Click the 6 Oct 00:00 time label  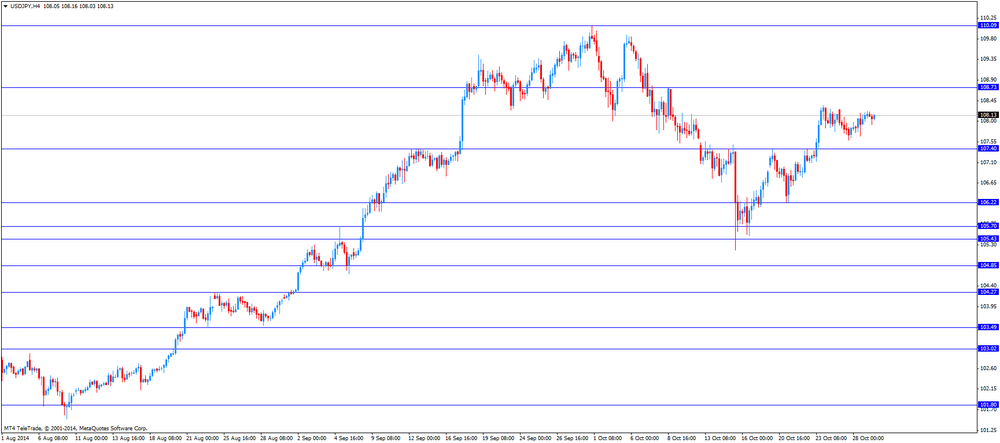(x=647, y=439)
